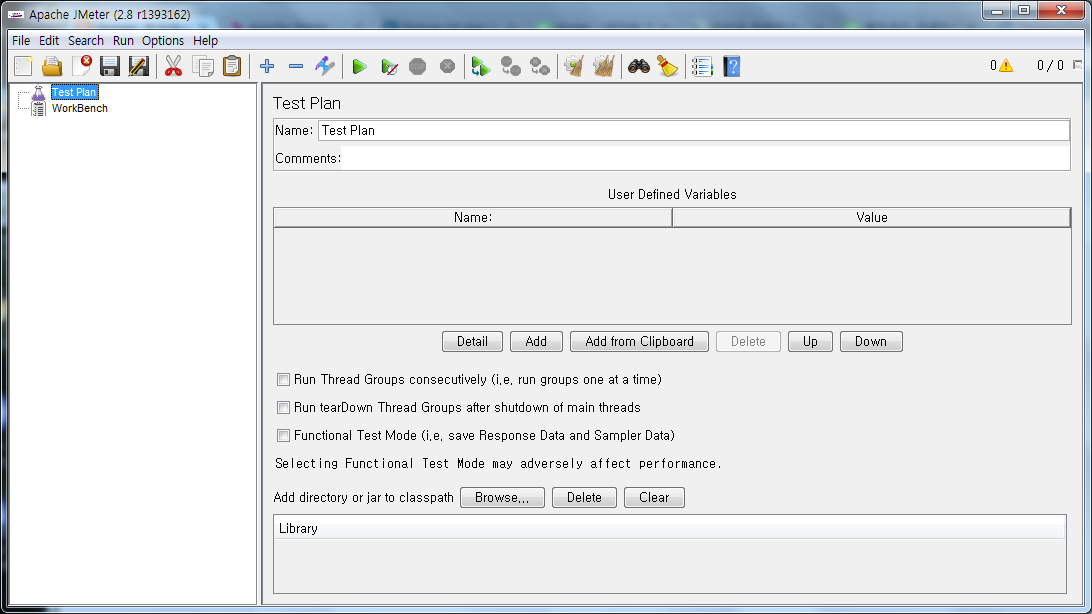The width and height of the screenshot is (1092, 614).
Task: Enable Run Thread Groups consecutively checkbox
Action: (x=283, y=379)
